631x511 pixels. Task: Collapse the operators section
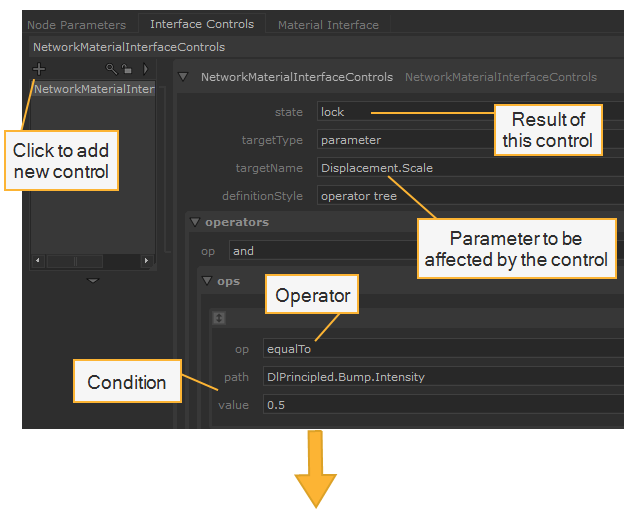tap(195, 222)
